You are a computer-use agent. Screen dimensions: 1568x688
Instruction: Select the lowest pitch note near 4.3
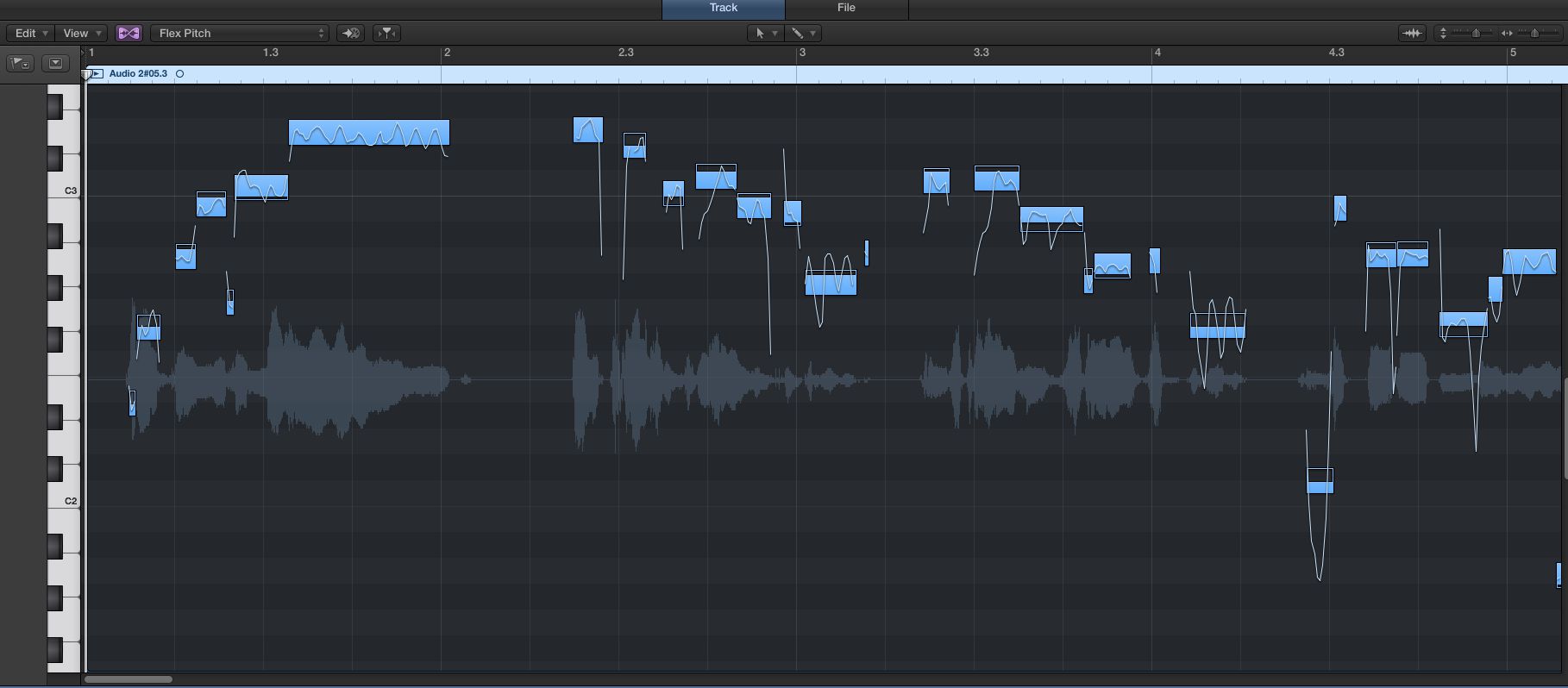tap(1320, 481)
